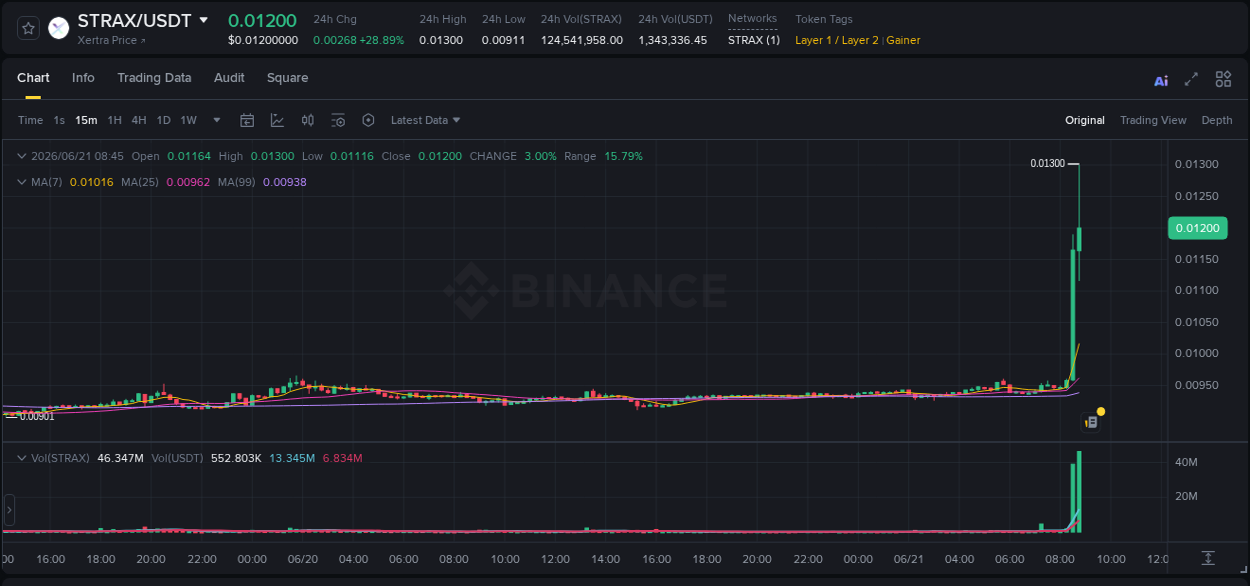Open the Ai assistant icon

coord(1161,80)
